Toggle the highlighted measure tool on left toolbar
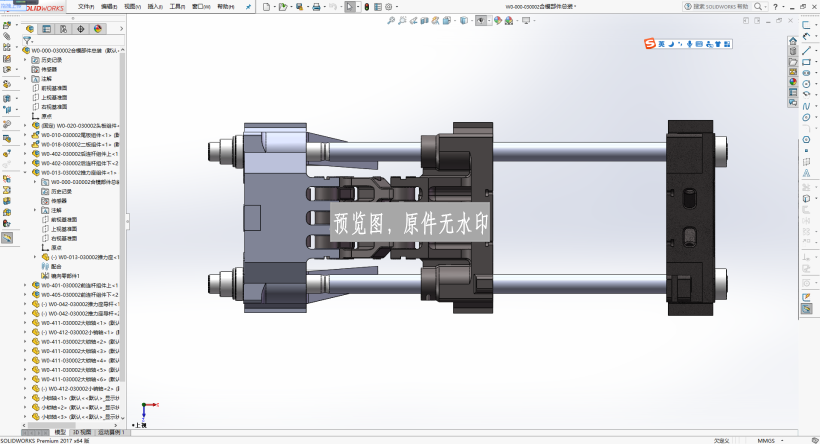This screenshot has height=444, width=820. pyautogui.click(x=7, y=238)
